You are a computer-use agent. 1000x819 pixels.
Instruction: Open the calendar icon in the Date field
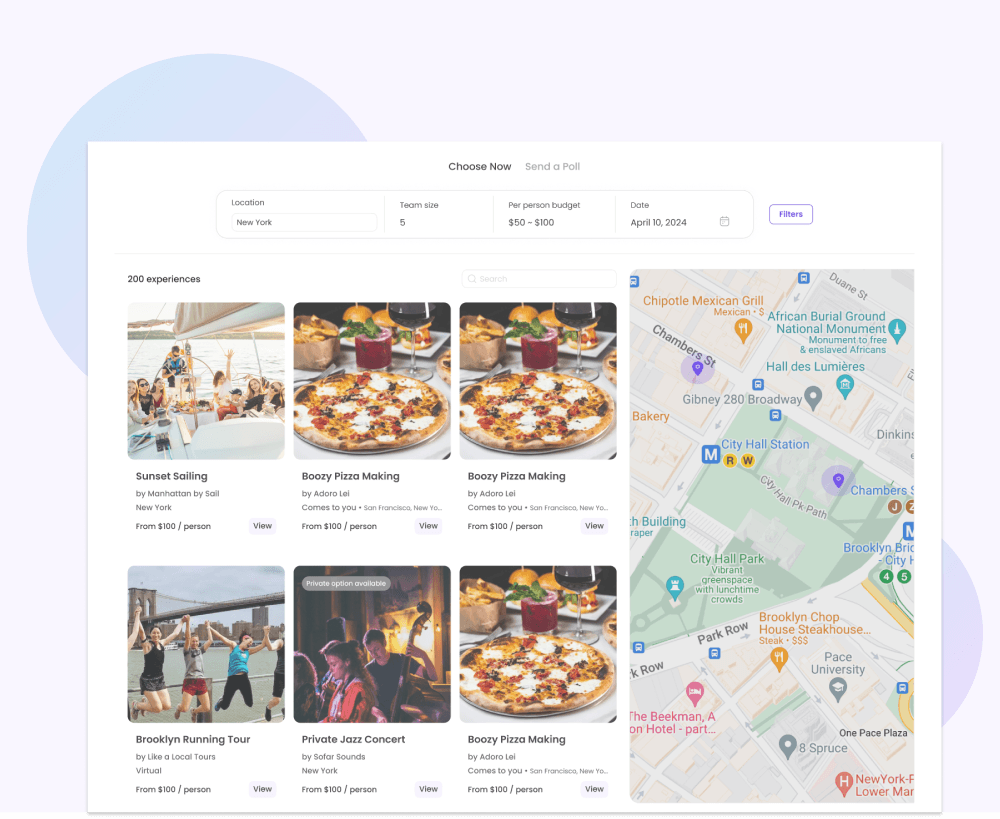tap(724, 221)
